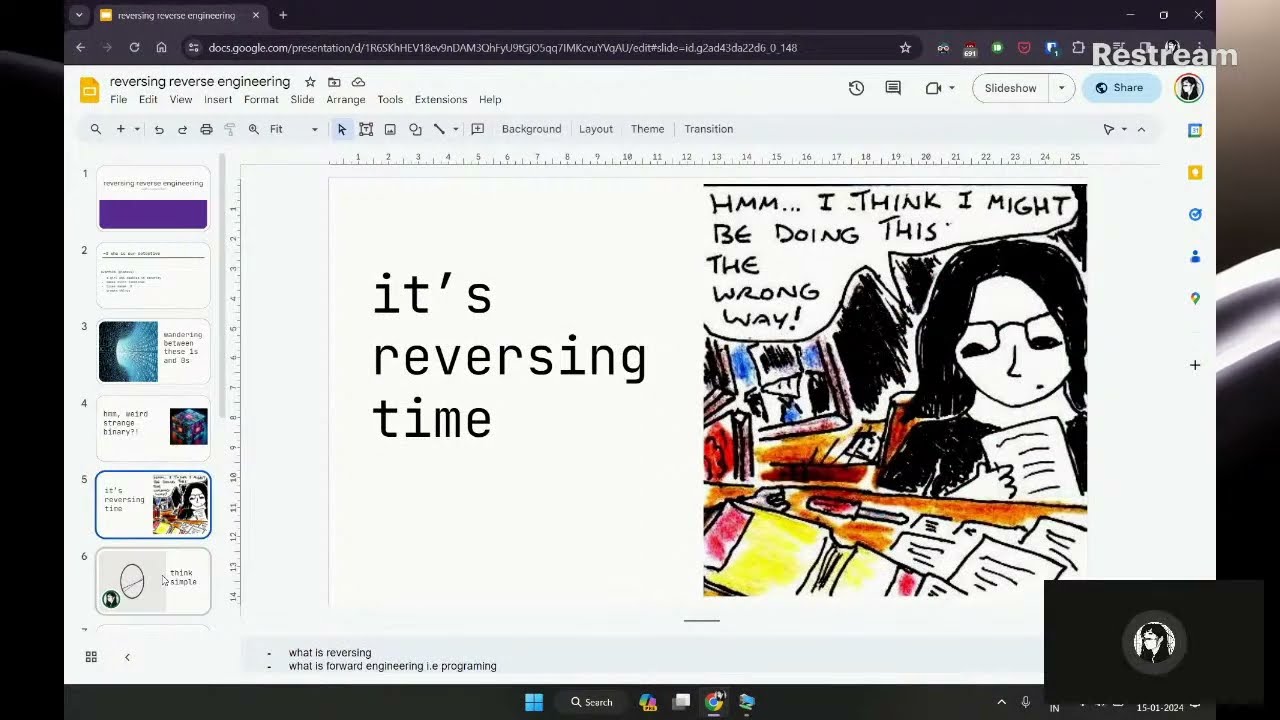
Task: Open comment history icon
Action: coord(893,88)
